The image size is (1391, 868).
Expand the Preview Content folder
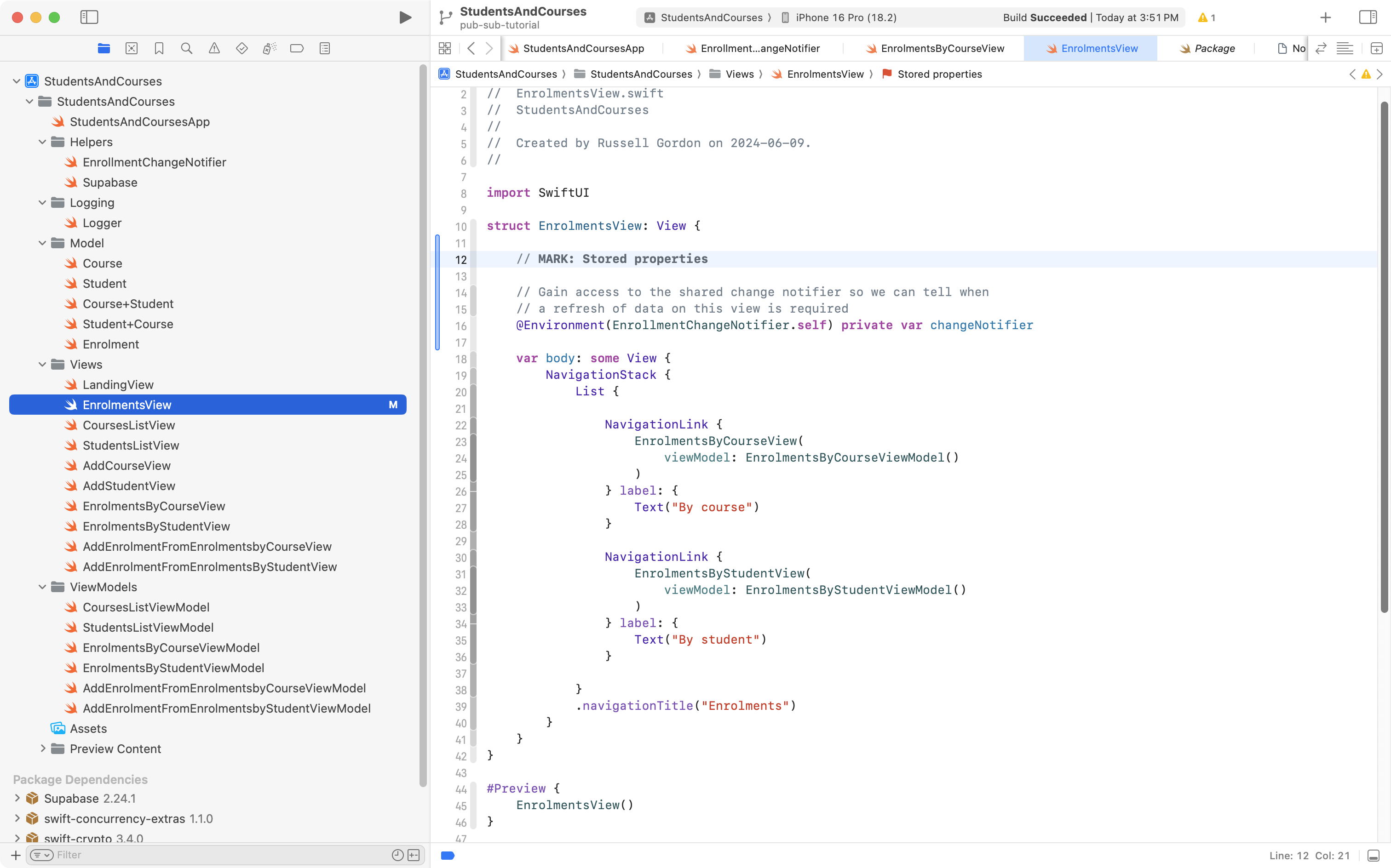pyautogui.click(x=42, y=748)
